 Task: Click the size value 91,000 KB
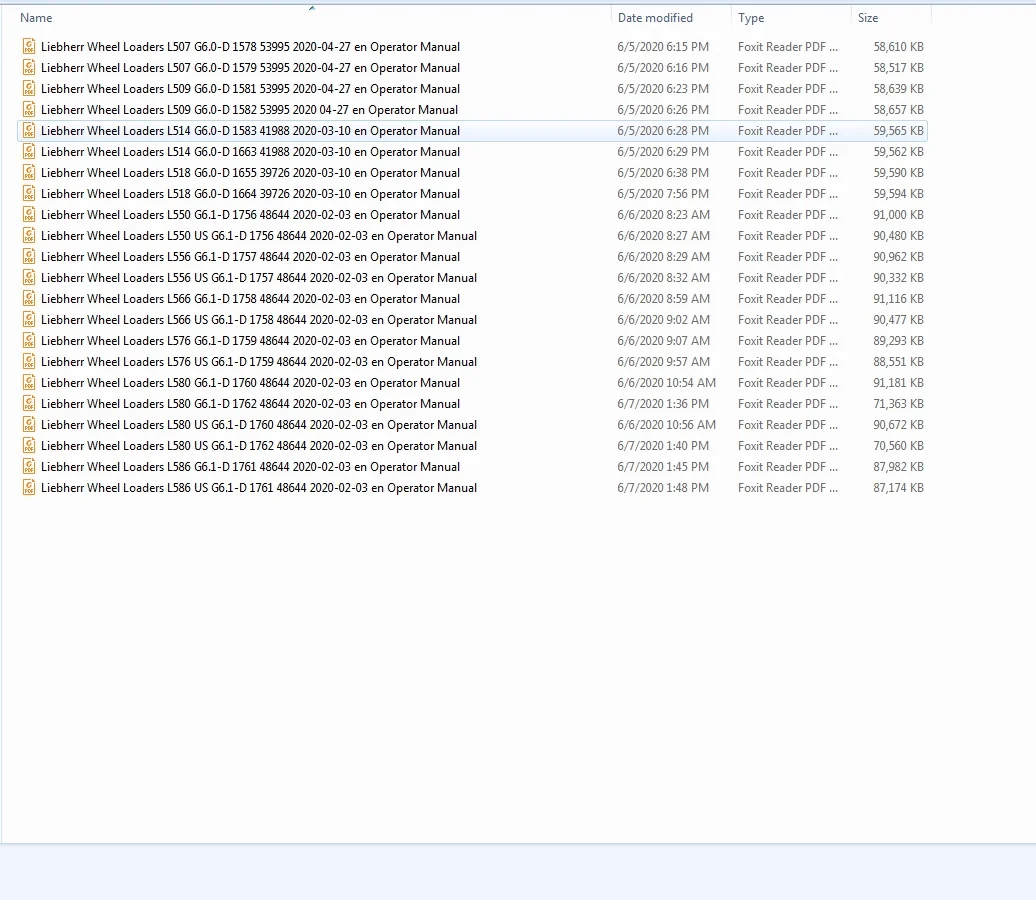(899, 215)
